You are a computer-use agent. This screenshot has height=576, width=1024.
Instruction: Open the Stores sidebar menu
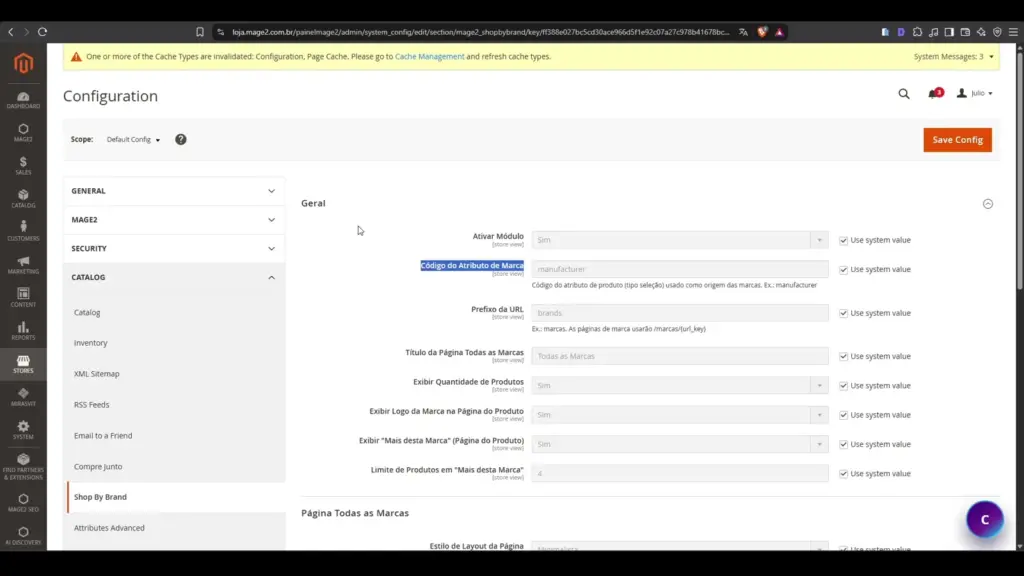[24, 364]
